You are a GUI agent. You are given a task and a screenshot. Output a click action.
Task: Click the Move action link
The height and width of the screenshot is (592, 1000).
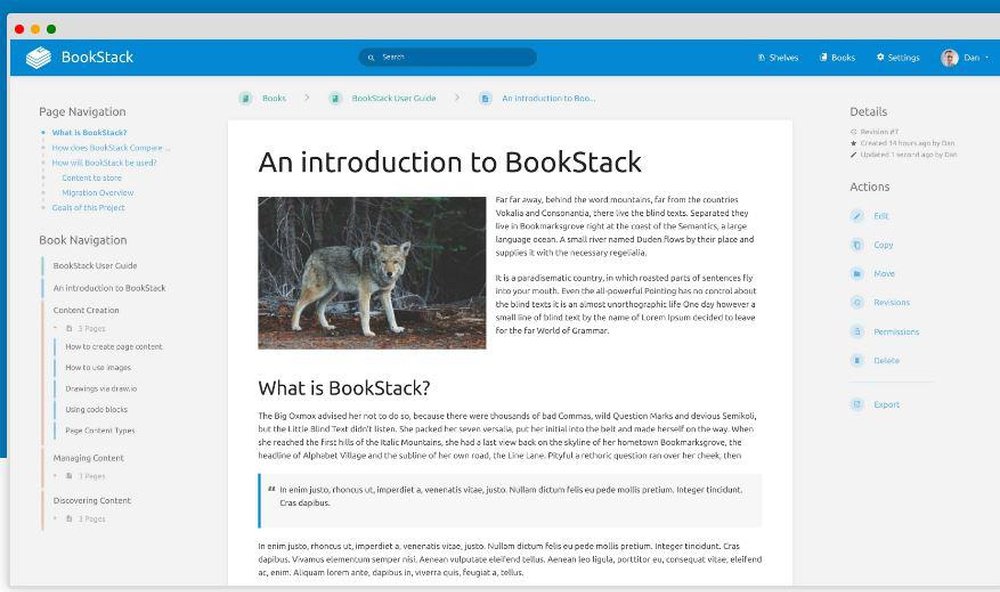[x=884, y=274]
